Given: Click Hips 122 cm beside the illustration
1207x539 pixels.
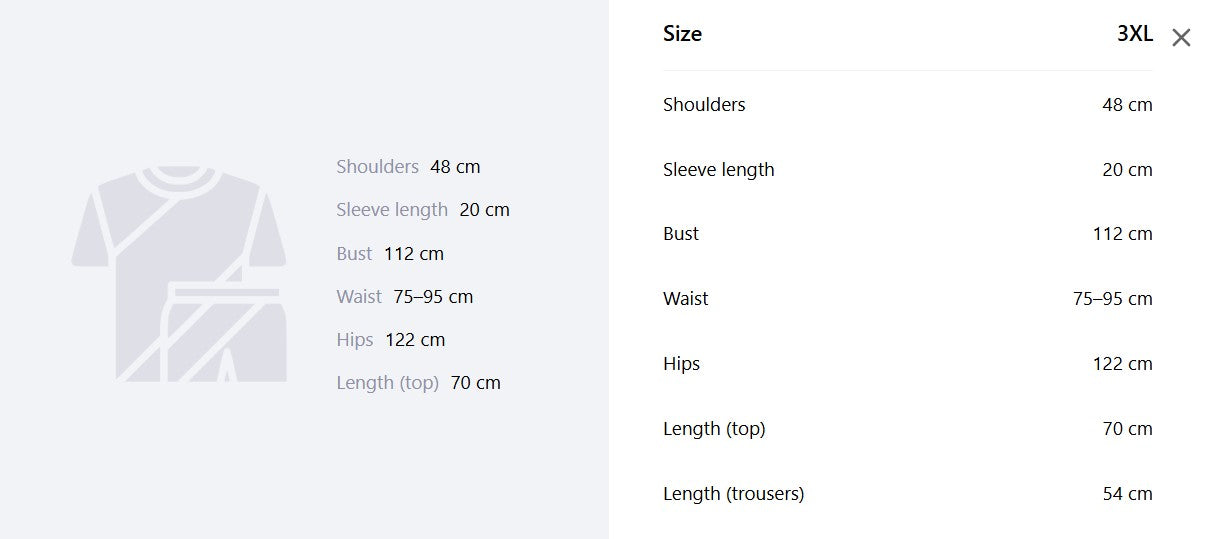Looking at the screenshot, I should [x=391, y=340].
